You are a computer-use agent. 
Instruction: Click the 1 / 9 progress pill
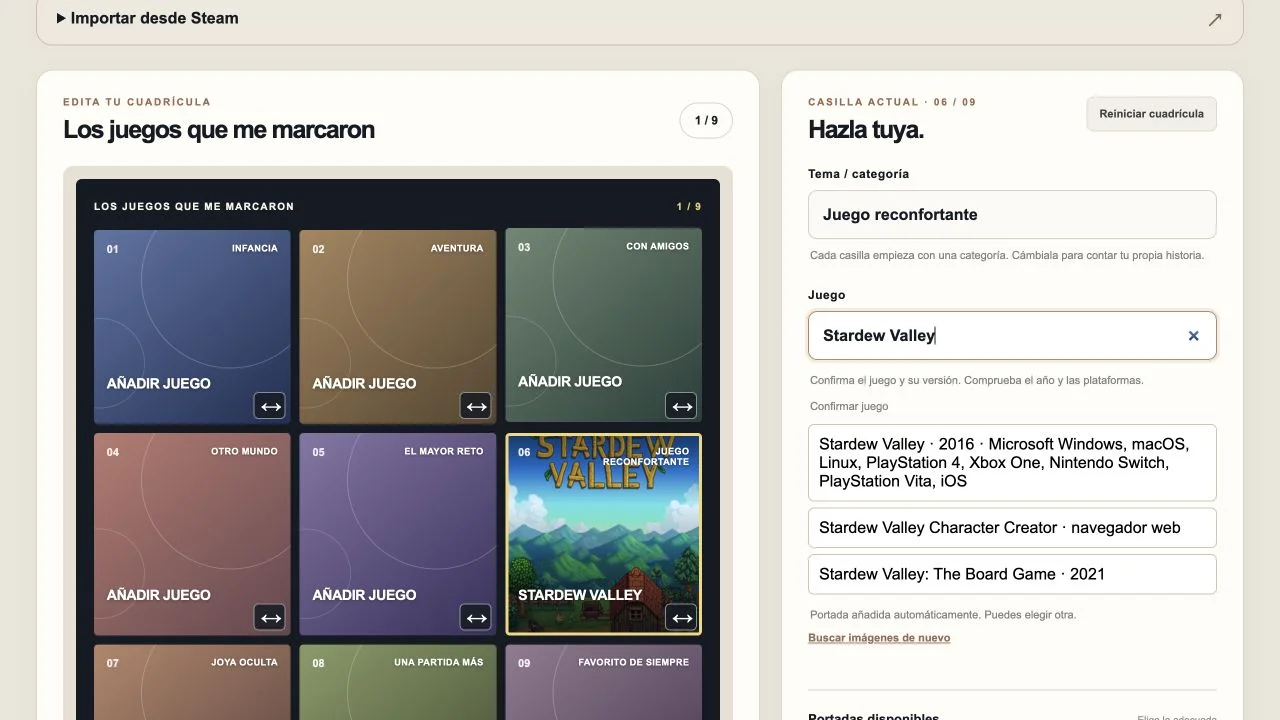click(x=706, y=121)
